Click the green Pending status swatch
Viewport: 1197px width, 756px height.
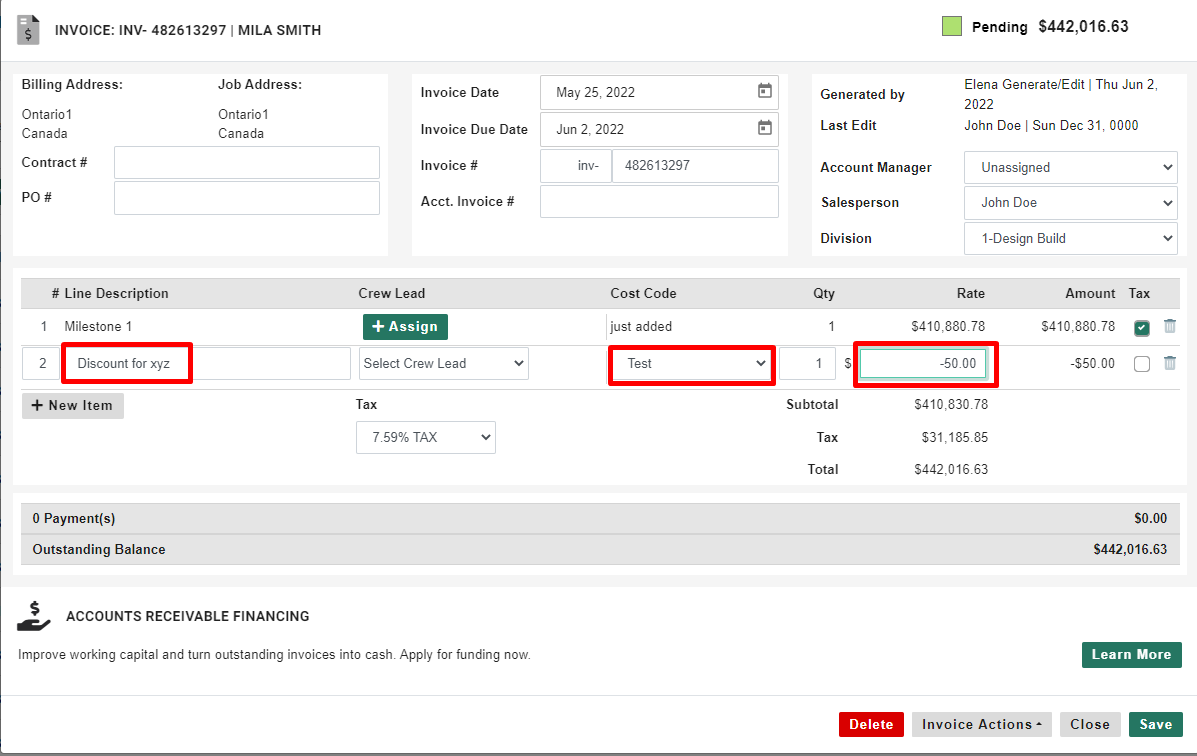pos(951,25)
